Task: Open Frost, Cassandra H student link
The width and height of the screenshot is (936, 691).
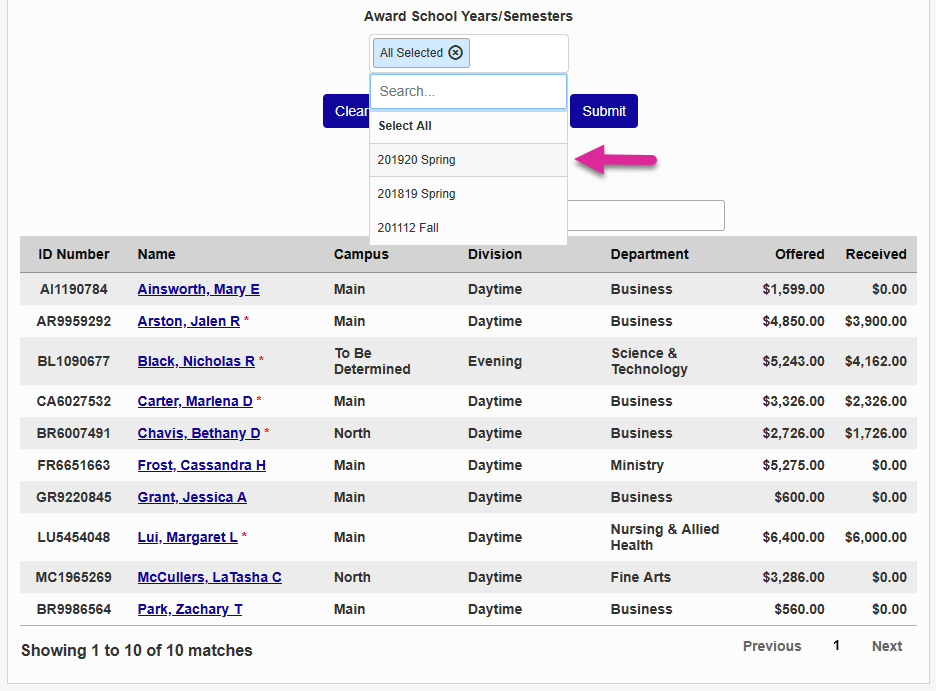Action: coord(201,465)
